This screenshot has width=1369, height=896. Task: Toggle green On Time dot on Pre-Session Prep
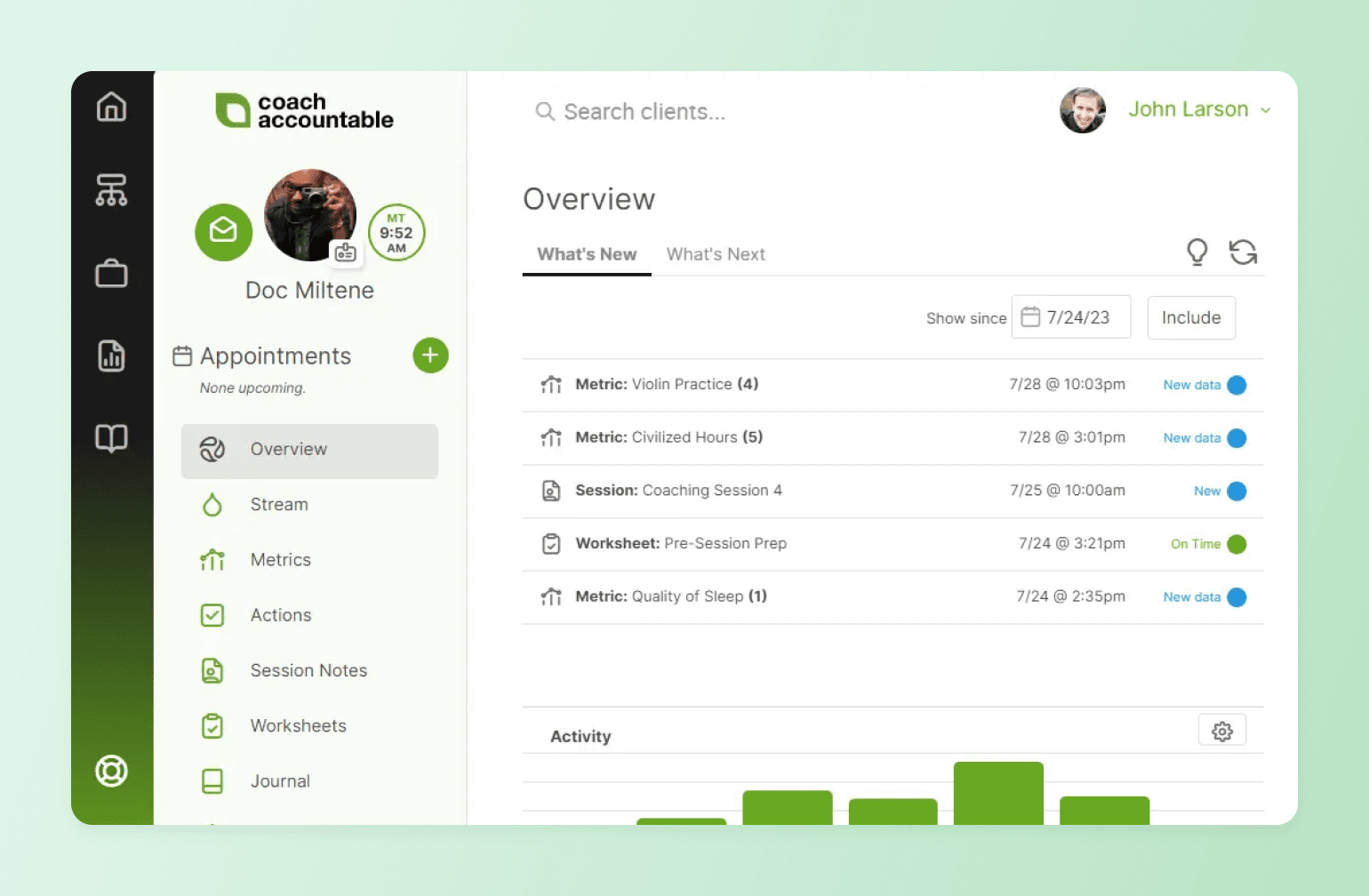click(1237, 544)
